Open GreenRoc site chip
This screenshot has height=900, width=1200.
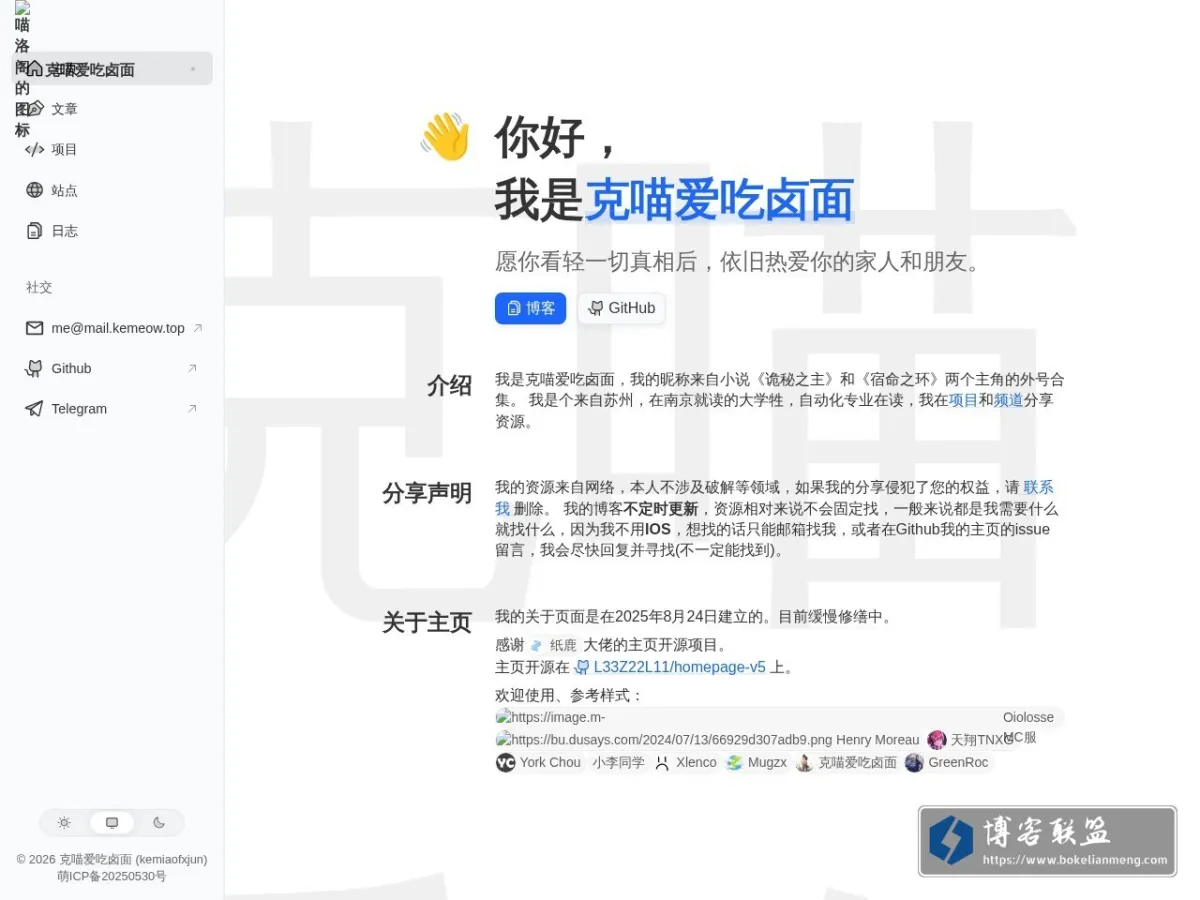(x=947, y=762)
